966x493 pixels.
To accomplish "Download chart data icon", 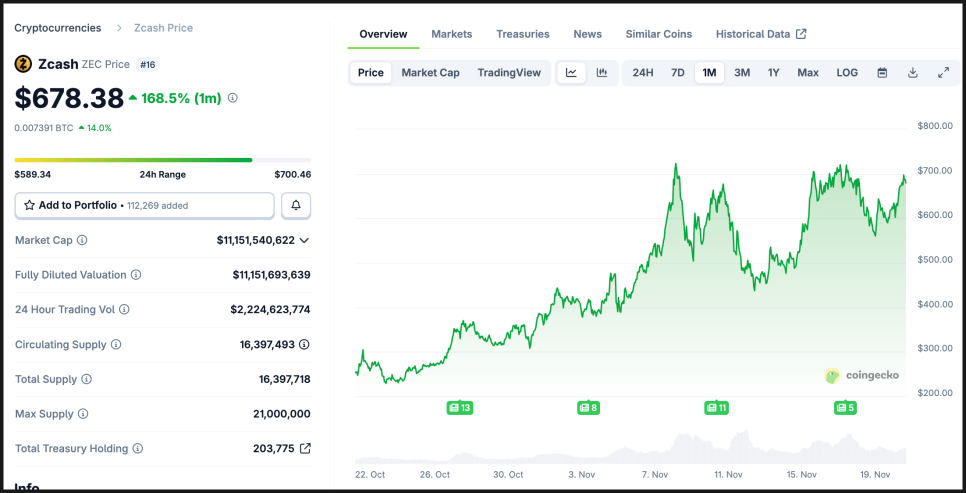I will point(913,73).
